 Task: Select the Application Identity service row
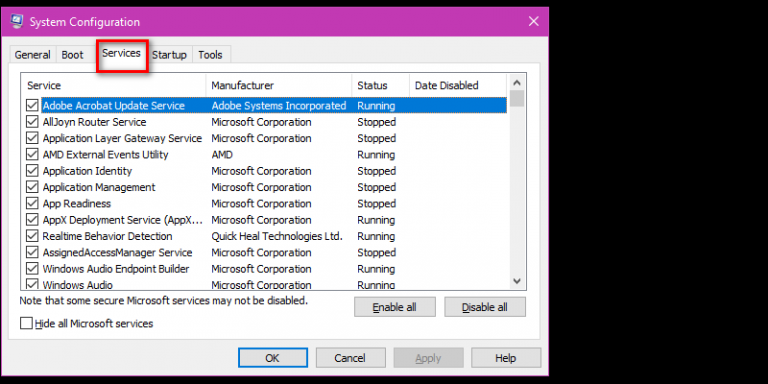tap(264, 171)
